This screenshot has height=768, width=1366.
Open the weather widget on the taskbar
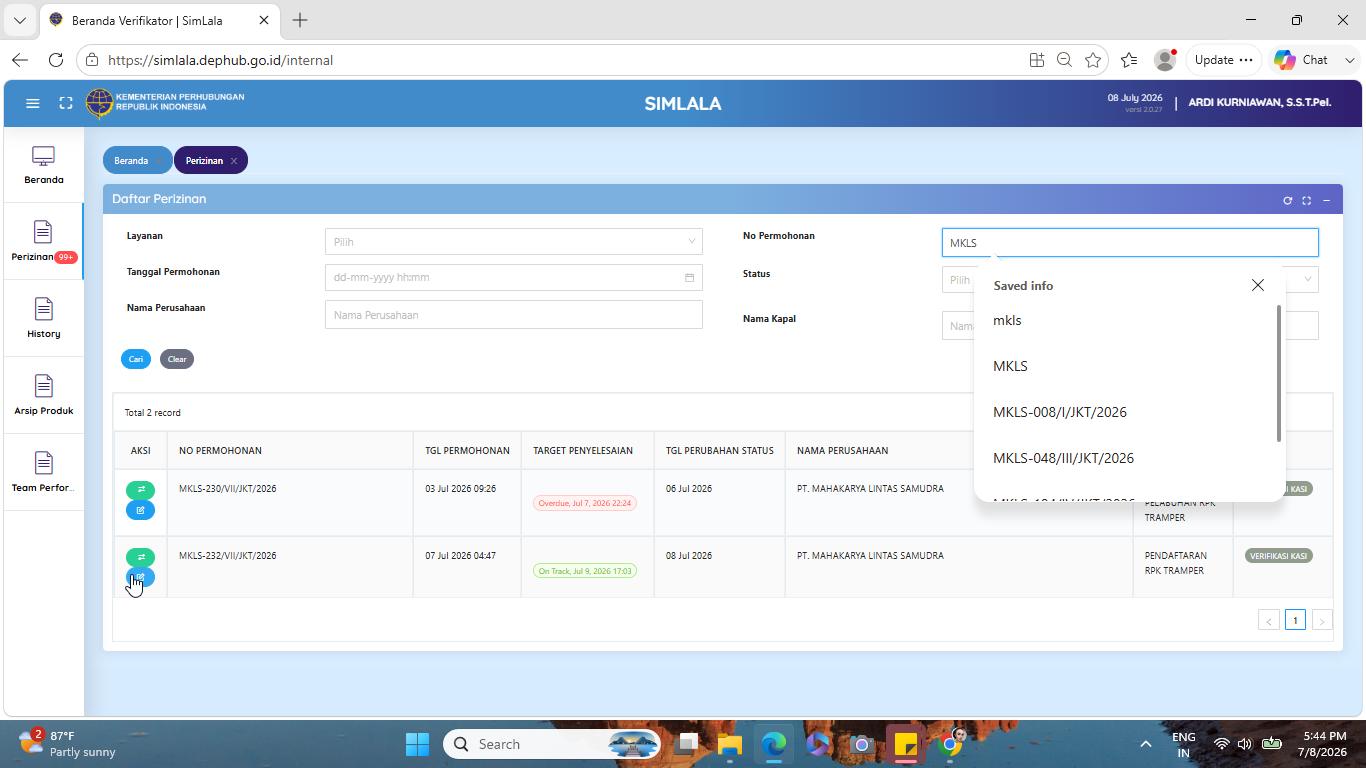point(68,744)
